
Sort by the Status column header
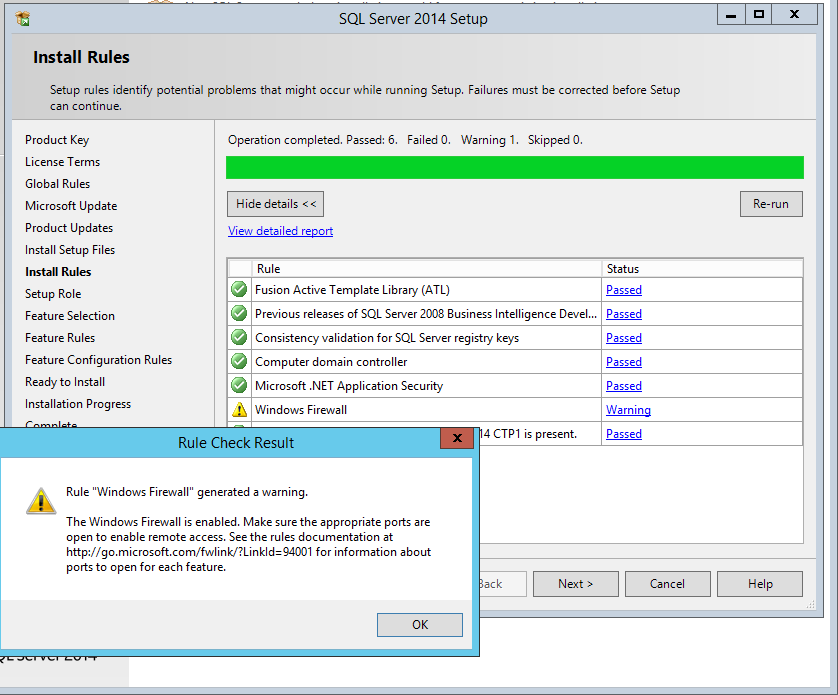[702, 268]
